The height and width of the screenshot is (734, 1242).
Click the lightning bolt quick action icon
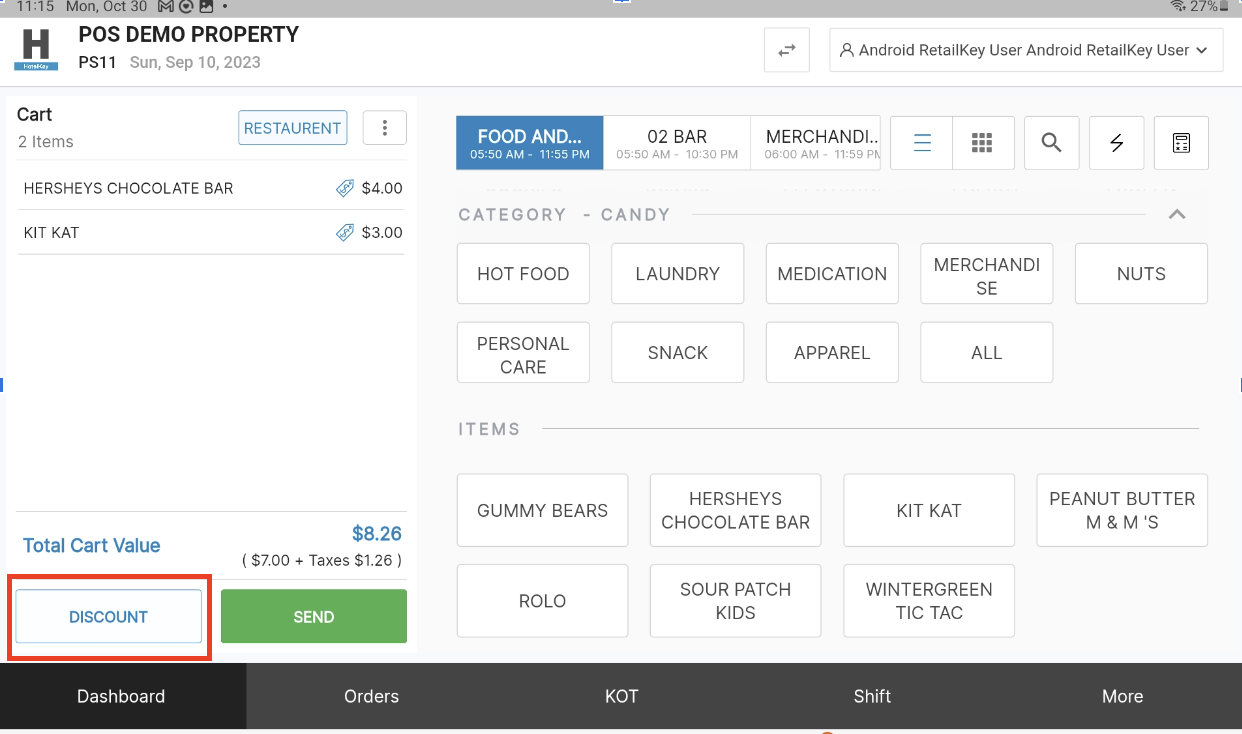click(1116, 143)
